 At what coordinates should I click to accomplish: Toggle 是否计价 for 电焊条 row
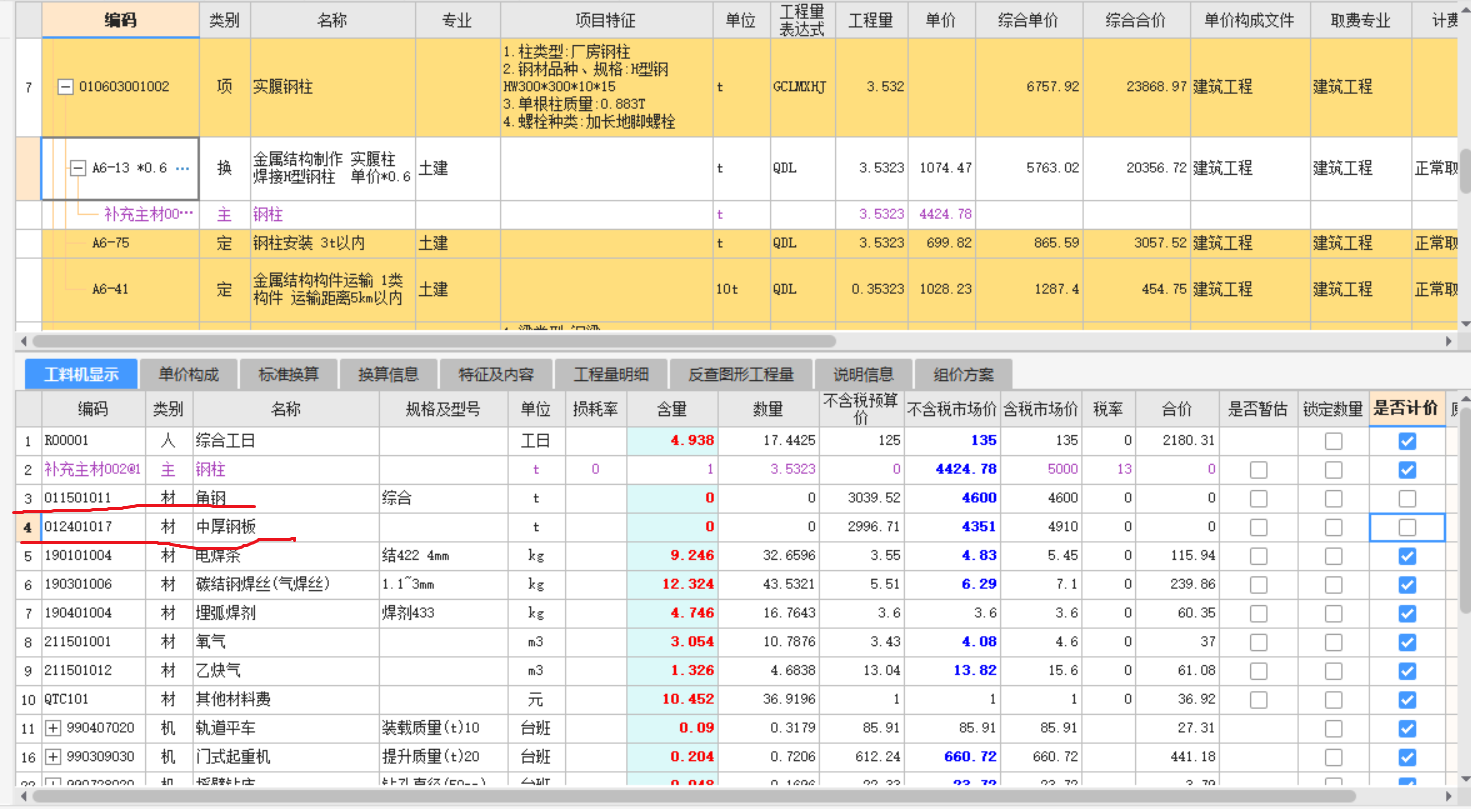coord(1407,556)
